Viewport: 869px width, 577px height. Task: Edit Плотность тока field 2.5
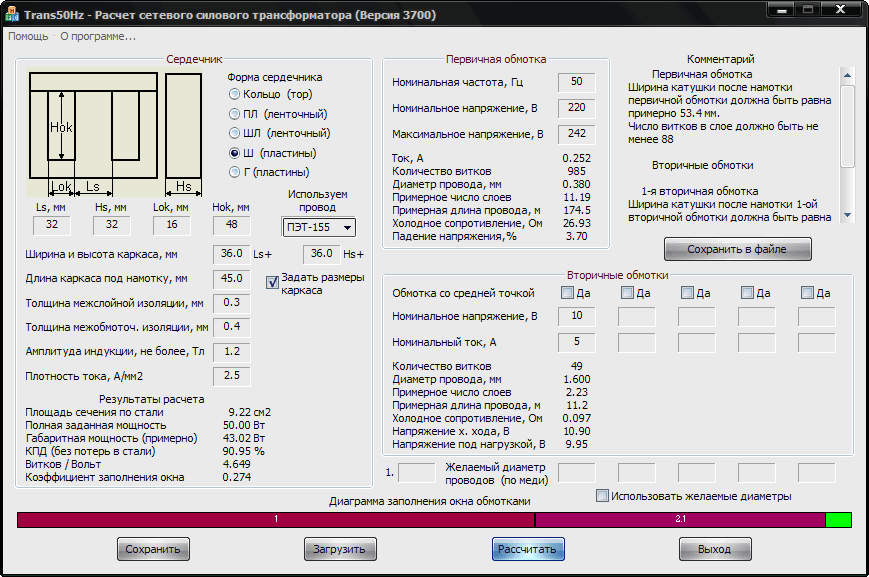[x=232, y=376]
